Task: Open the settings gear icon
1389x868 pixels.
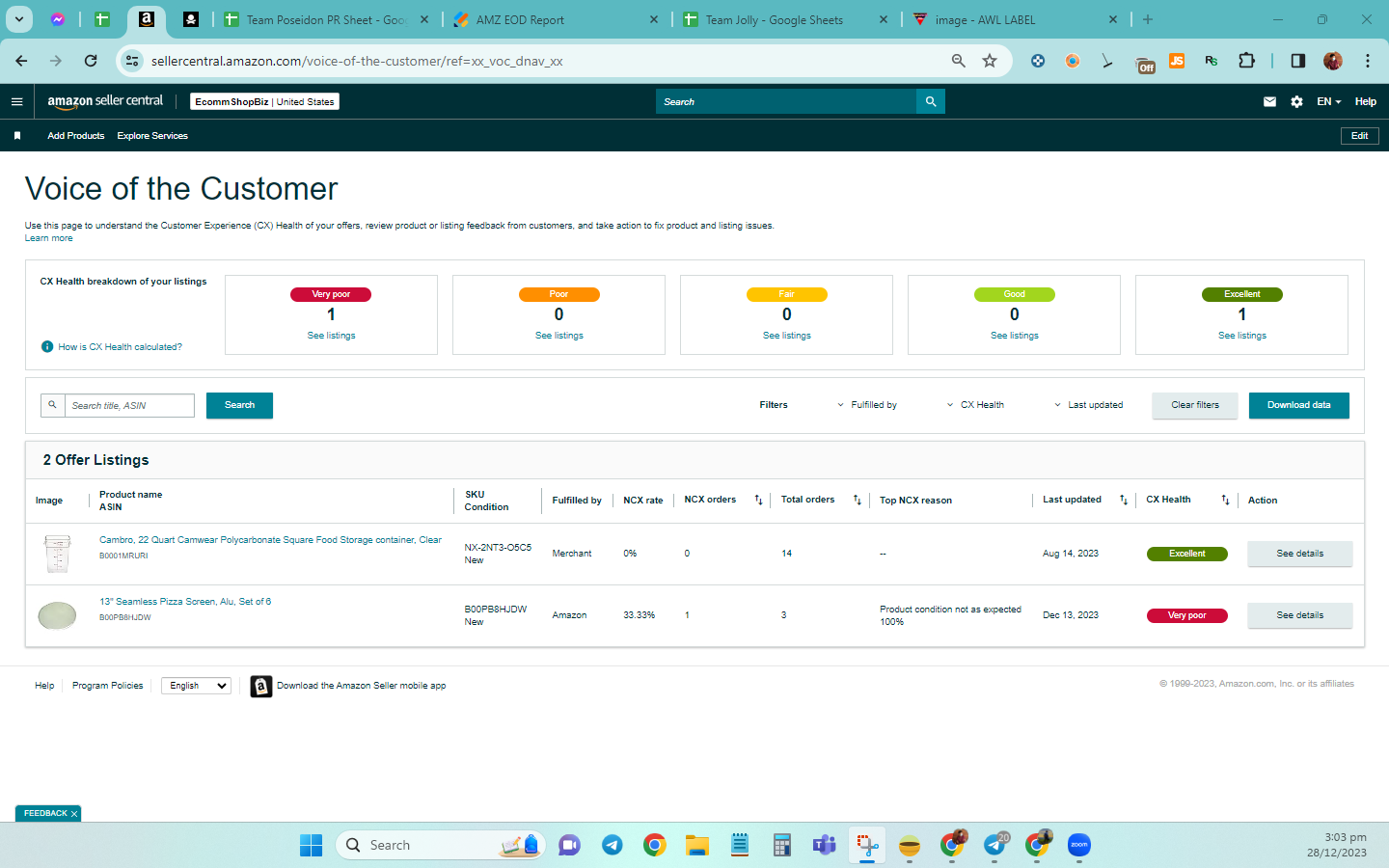Action: [1296, 101]
